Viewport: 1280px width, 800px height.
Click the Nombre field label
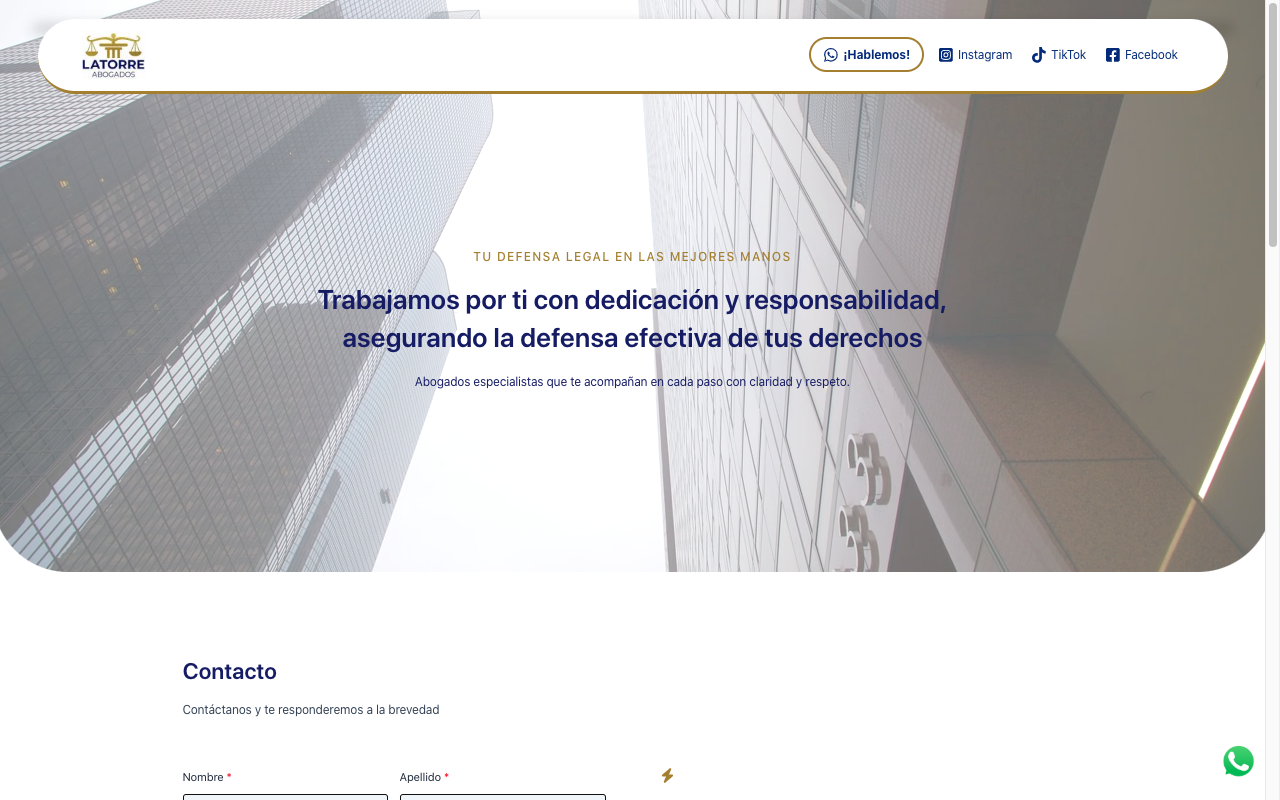pos(203,777)
